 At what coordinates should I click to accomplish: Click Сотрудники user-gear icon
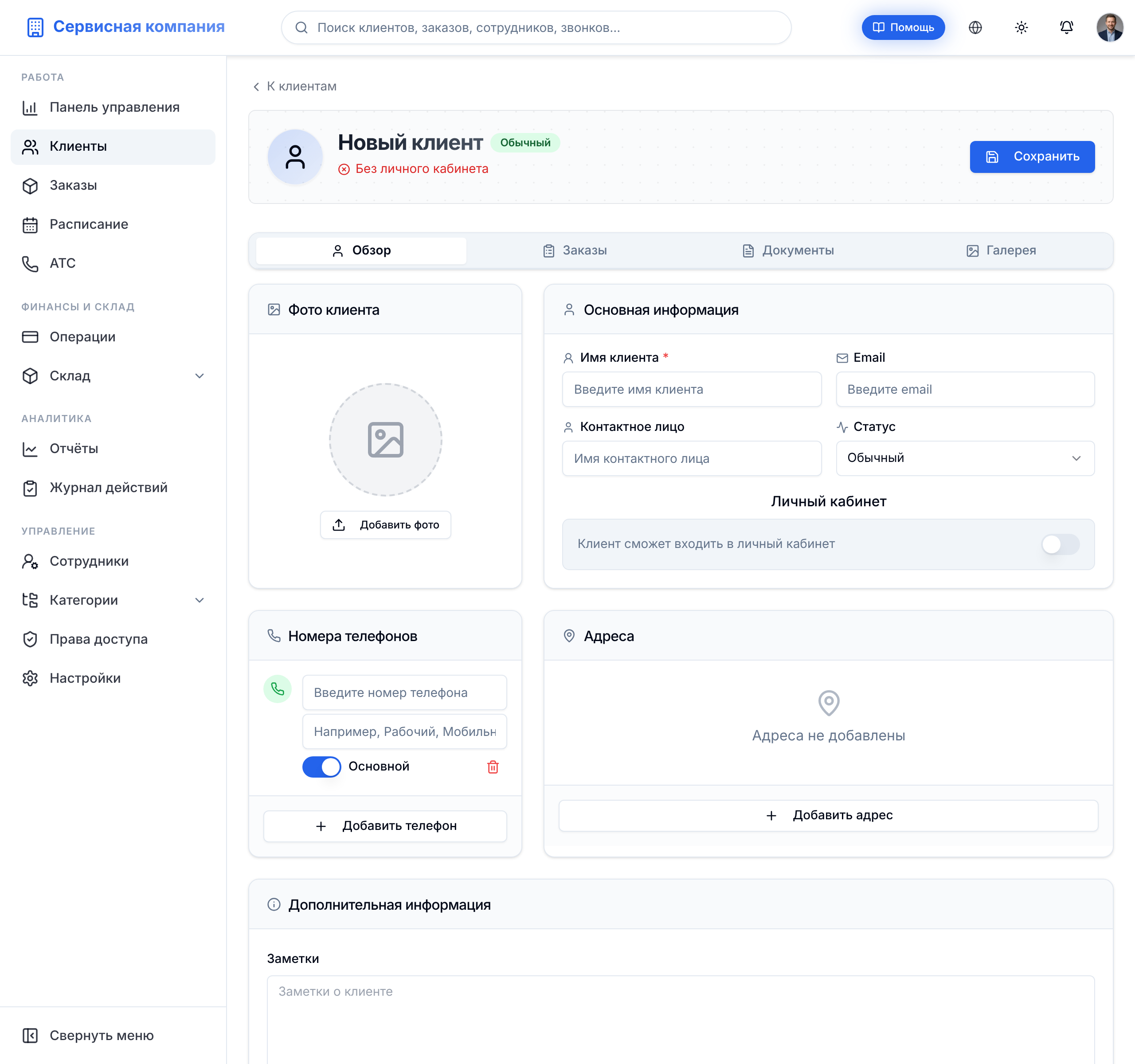[x=30, y=562]
